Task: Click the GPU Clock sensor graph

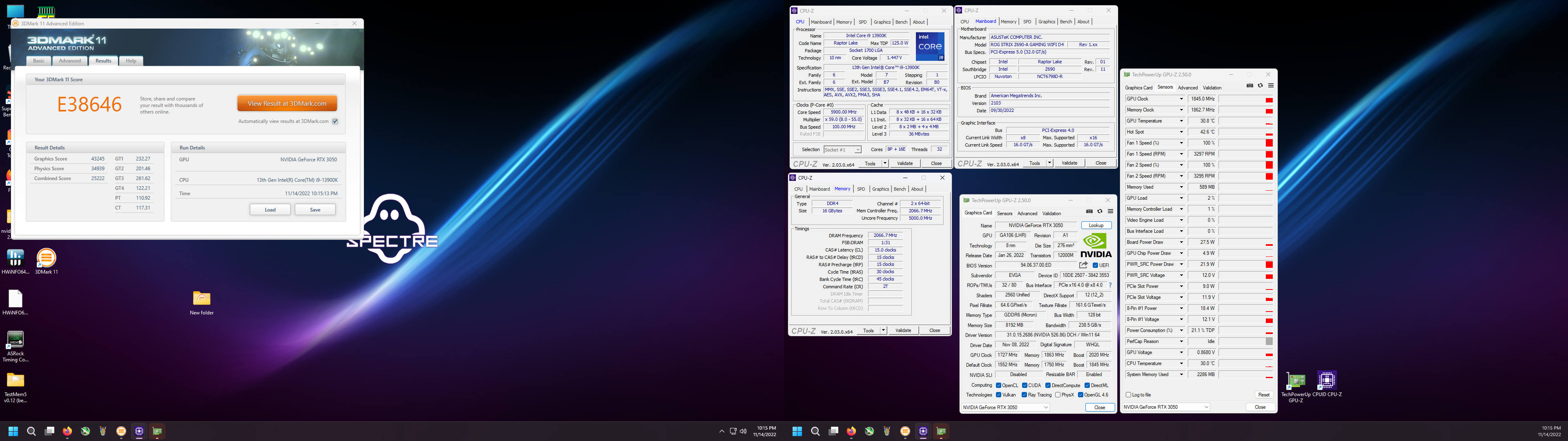Action: (x=1245, y=99)
